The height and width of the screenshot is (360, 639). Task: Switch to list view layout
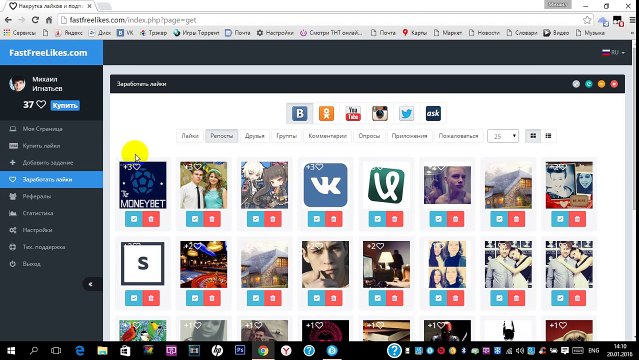tap(548, 136)
